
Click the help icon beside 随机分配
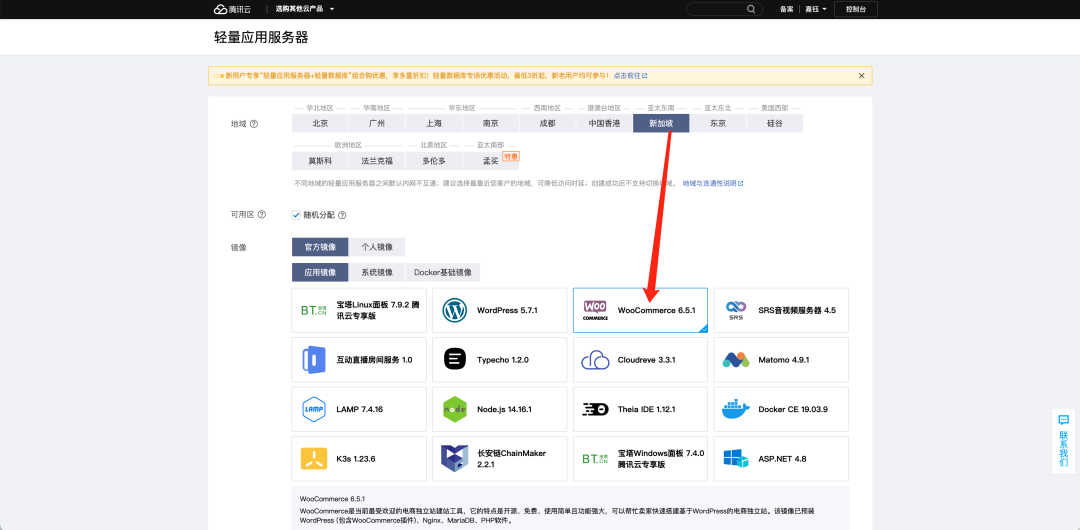pos(342,215)
